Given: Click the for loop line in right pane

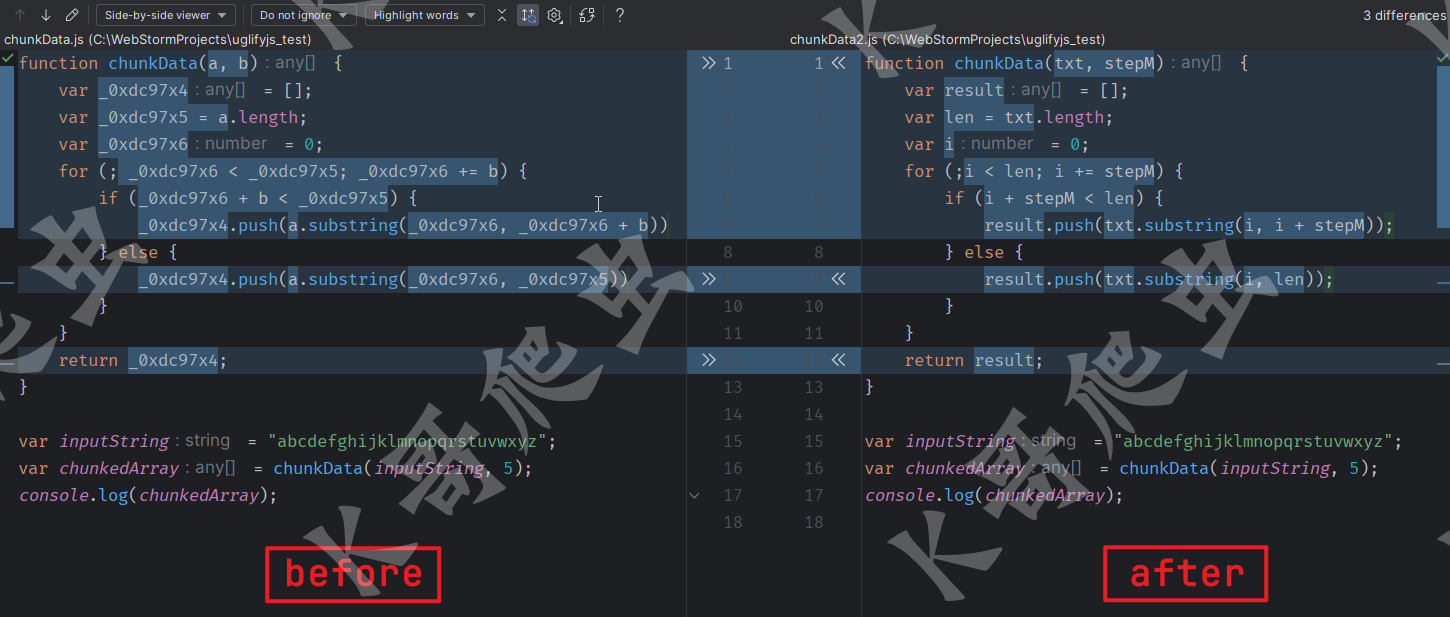Looking at the screenshot, I should click(1044, 171).
